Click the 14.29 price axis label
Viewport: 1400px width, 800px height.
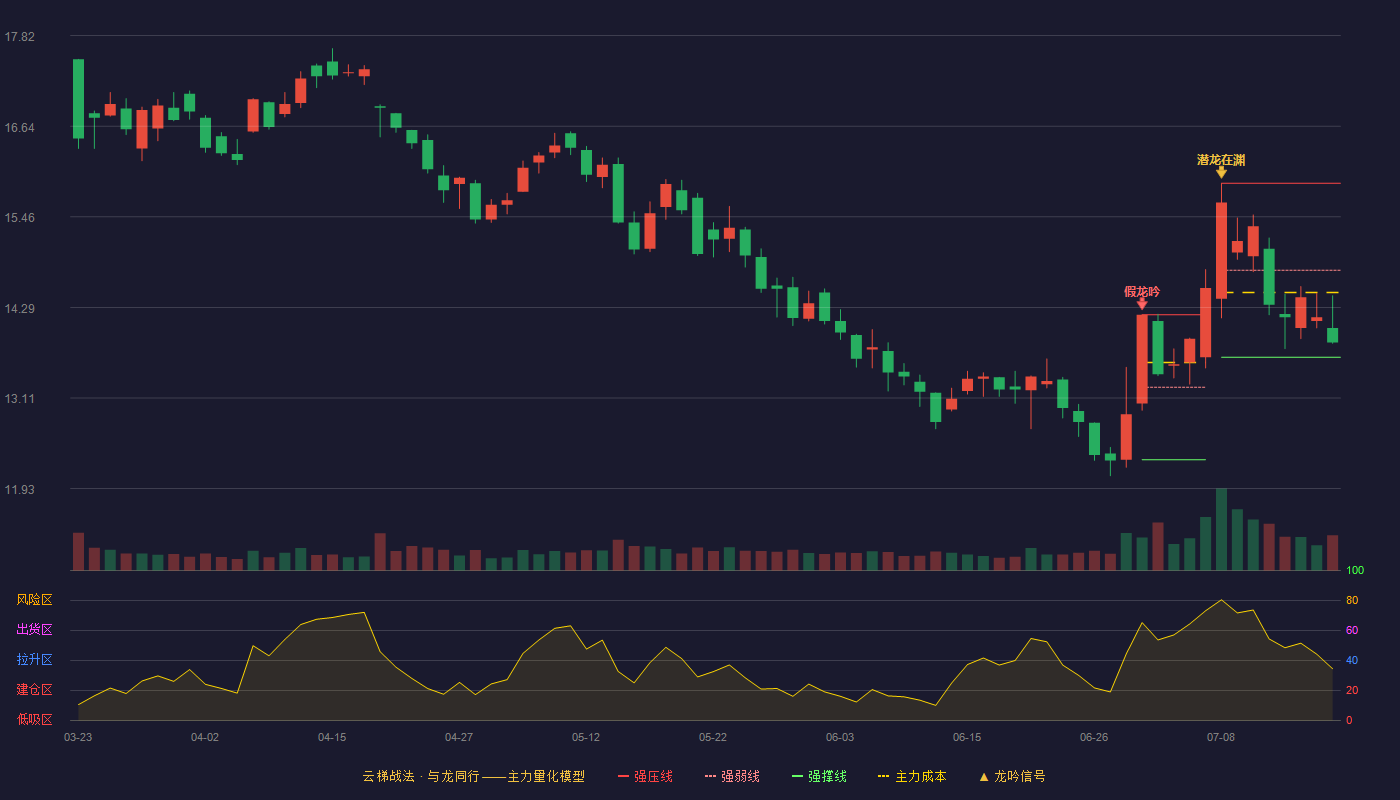pyautogui.click(x=19, y=308)
